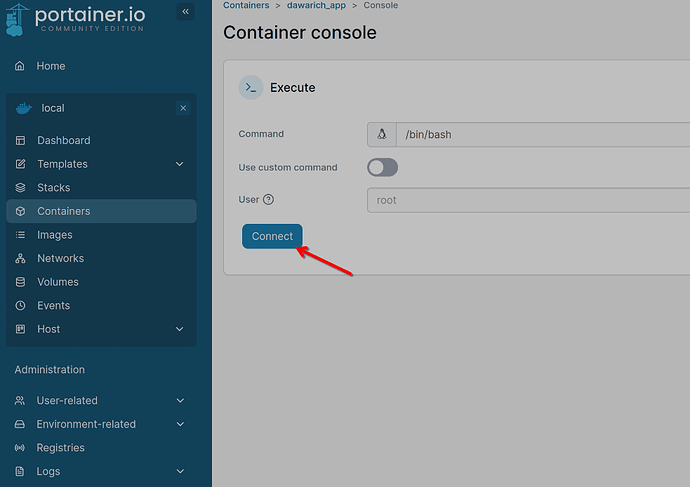The height and width of the screenshot is (487, 690).
Task: Click the Images list icon
Action: click(20, 235)
